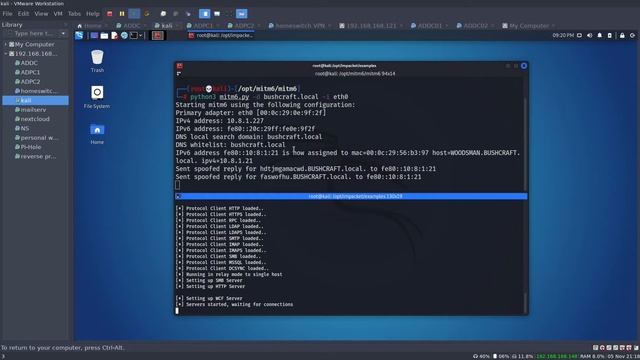Switch to the My Computer tab
The height and width of the screenshot is (360, 640).
coord(529,26)
